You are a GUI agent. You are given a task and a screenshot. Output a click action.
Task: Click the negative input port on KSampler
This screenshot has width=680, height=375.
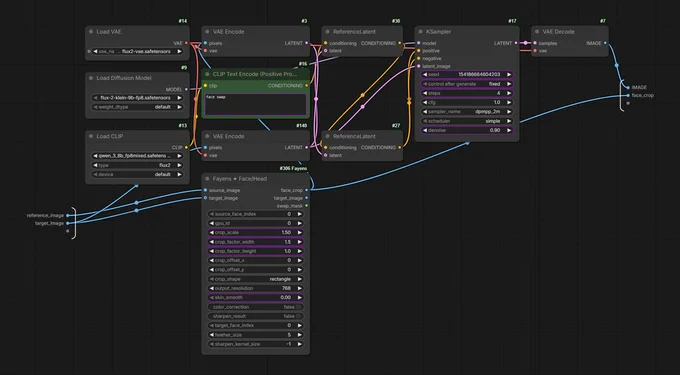coord(418,59)
